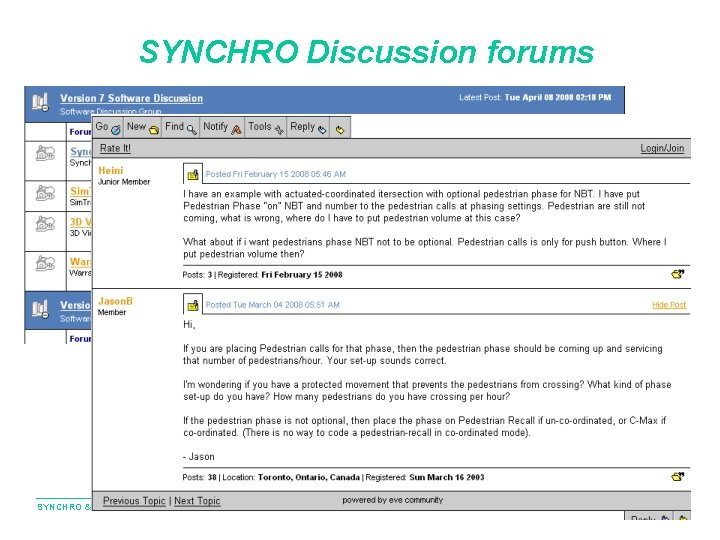Screen dimensions: 720x540
Task: Click the Reply toolbar button
Action: [x=308, y=127]
